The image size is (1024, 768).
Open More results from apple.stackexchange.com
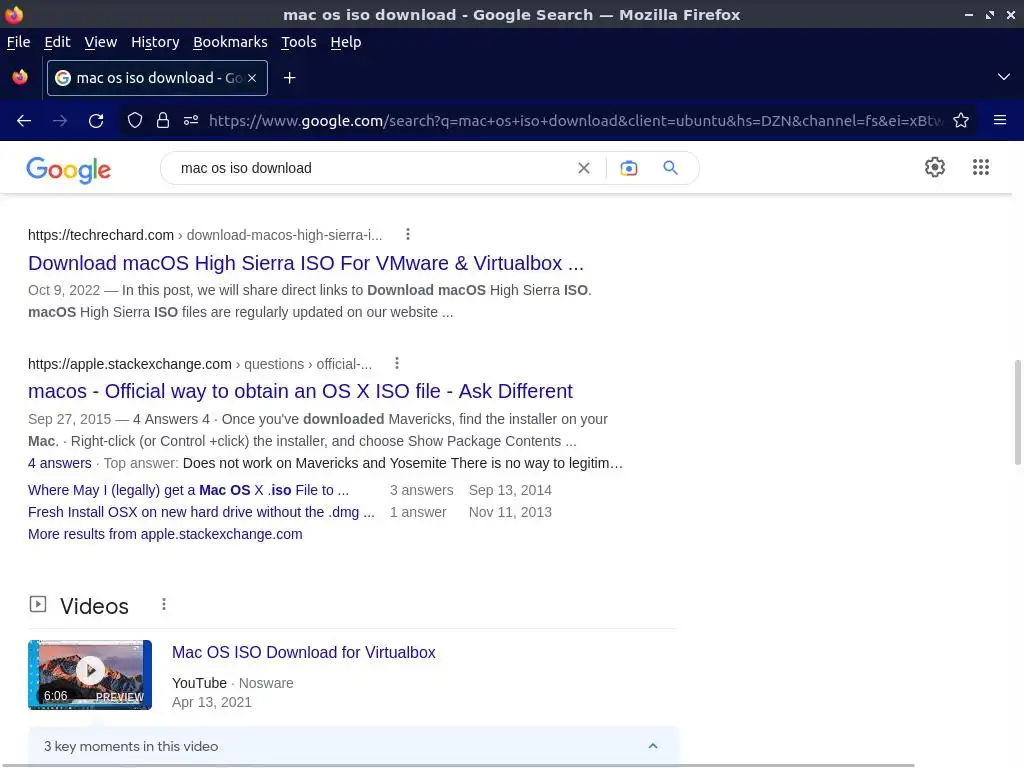pyautogui.click(x=165, y=534)
